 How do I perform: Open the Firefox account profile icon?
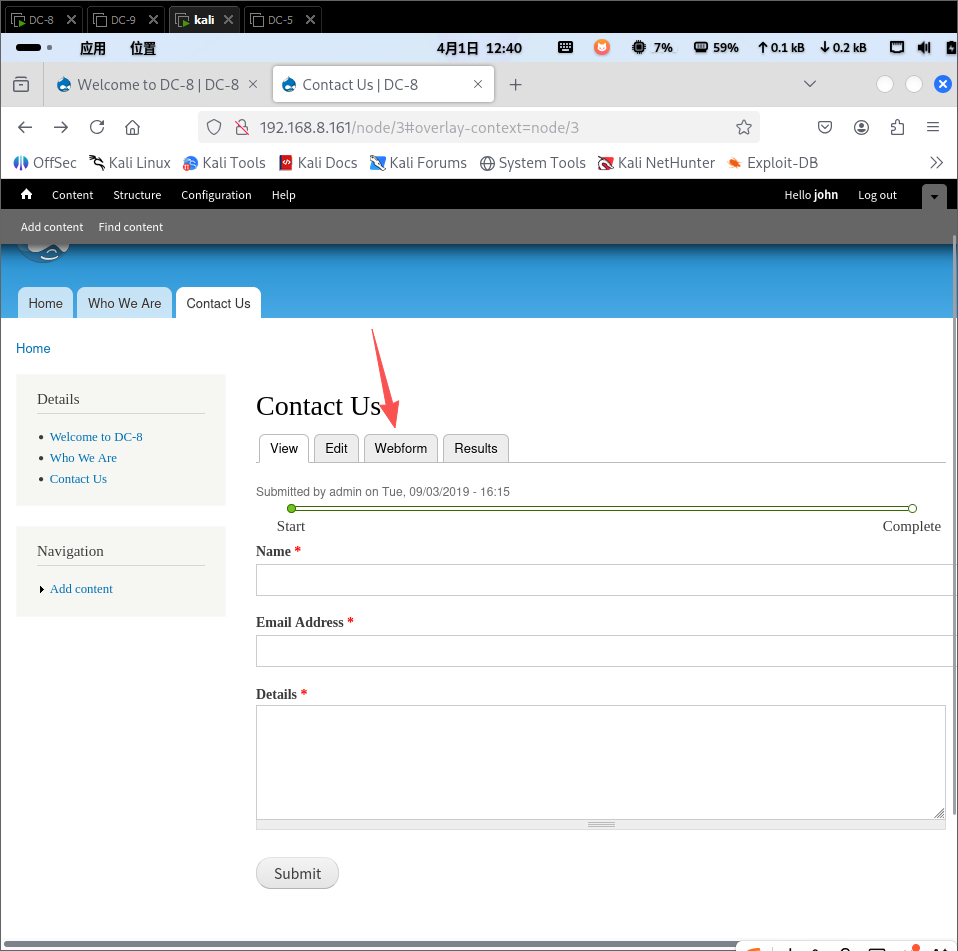861,127
